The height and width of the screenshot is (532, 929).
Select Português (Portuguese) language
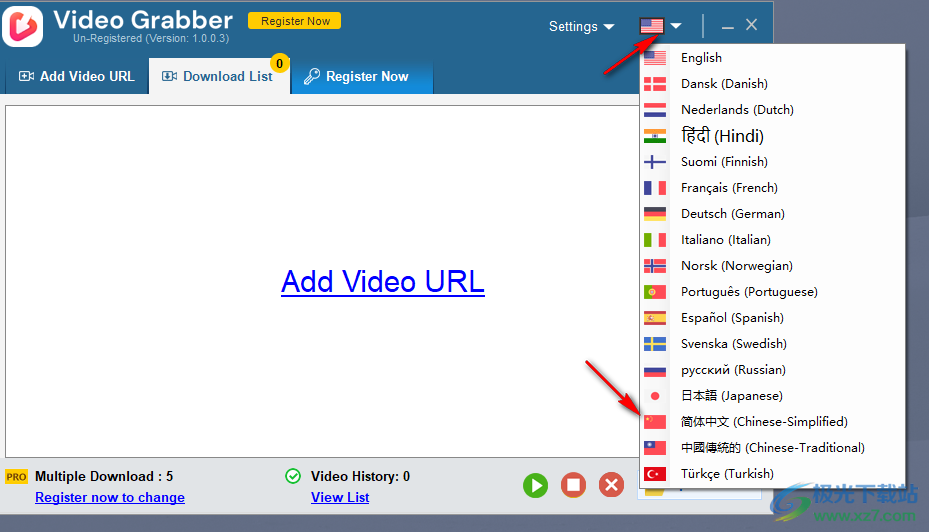773,292
